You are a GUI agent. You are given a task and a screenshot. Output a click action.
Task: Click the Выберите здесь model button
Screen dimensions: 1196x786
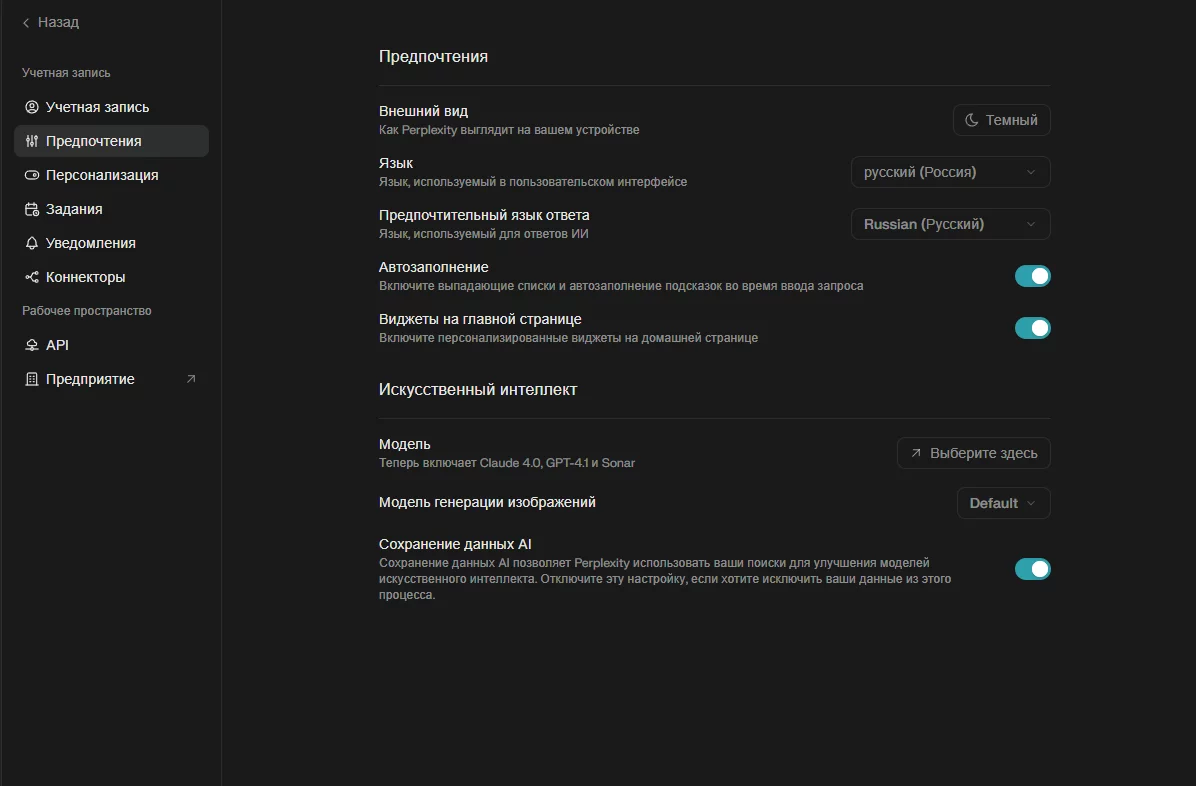click(x=973, y=453)
